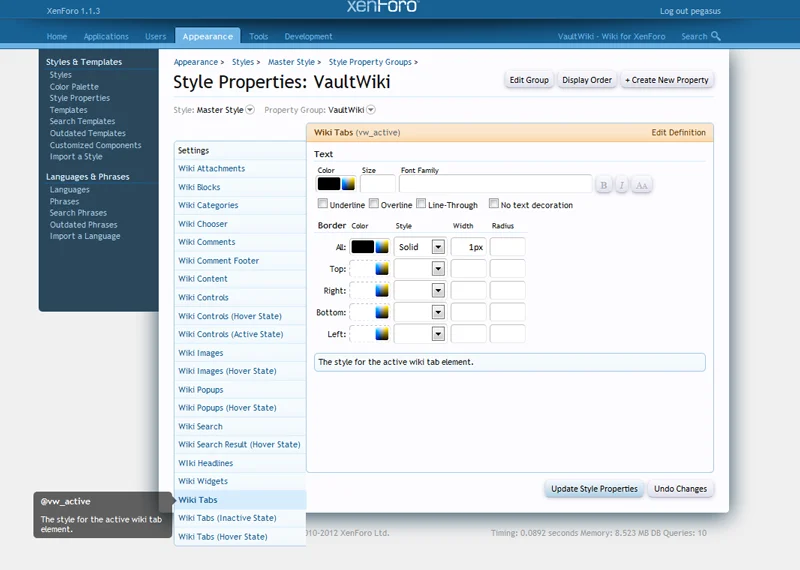Open Bottom border style dropdown
The width and height of the screenshot is (800, 570).
tap(420, 312)
